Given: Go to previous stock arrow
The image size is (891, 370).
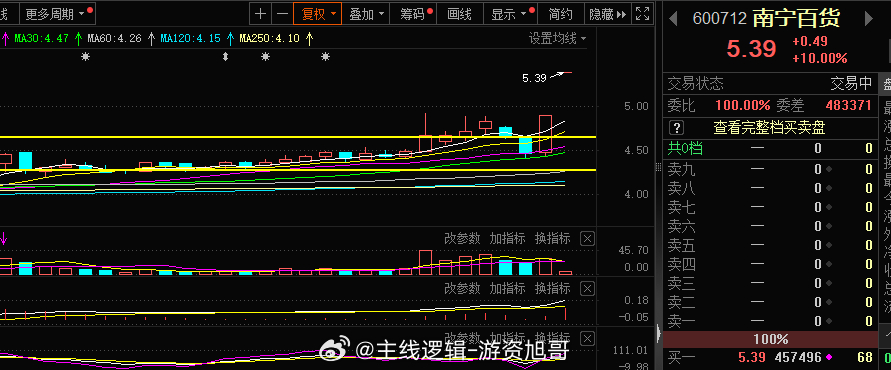Looking at the screenshot, I should coord(673,19).
